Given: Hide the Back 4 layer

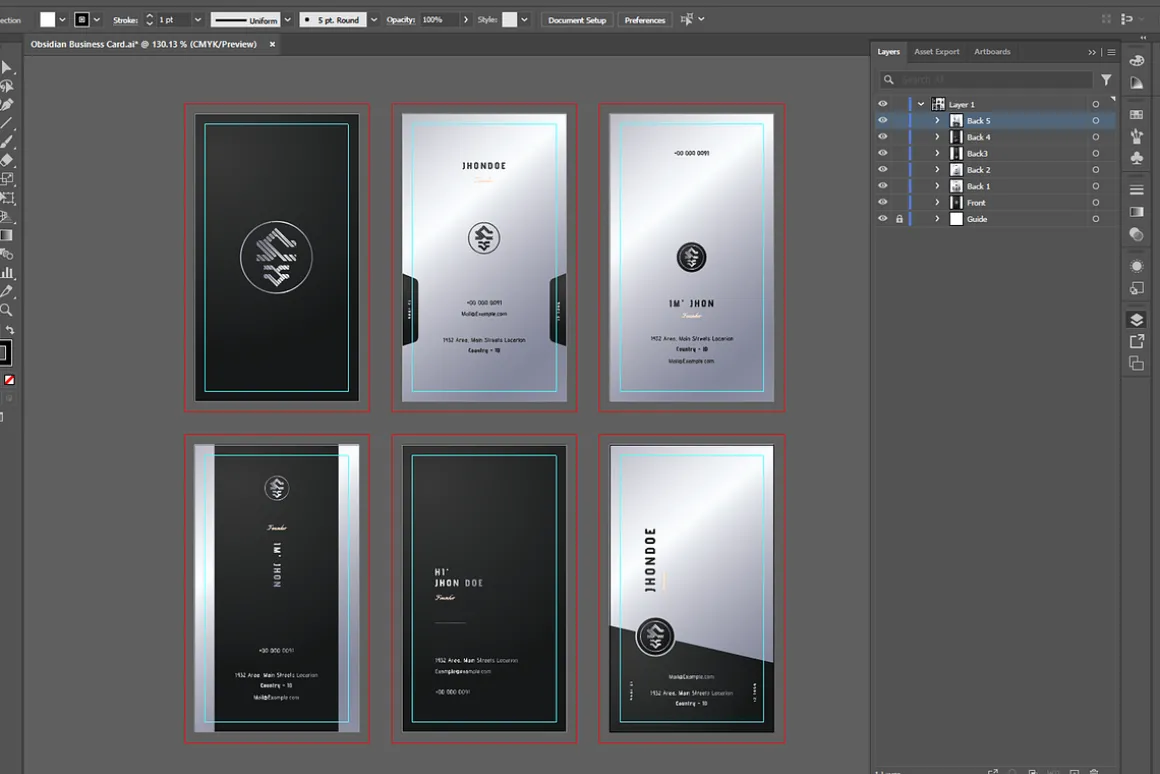Looking at the screenshot, I should point(883,136).
